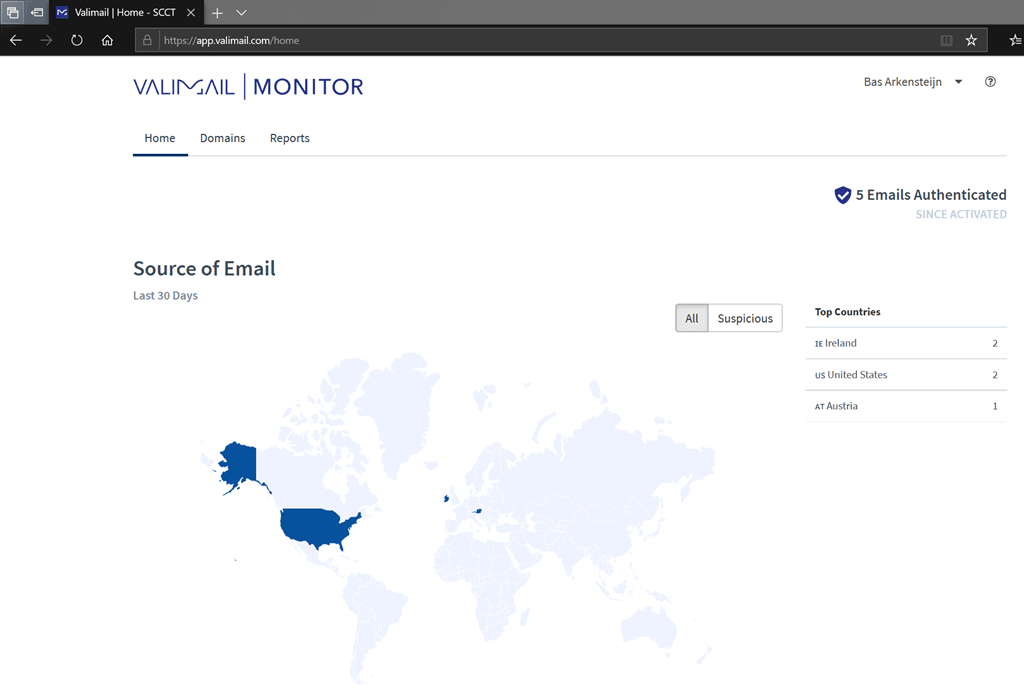Click the URL address bar field
This screenshot has width=1024, height=690.
coord(540,41)
